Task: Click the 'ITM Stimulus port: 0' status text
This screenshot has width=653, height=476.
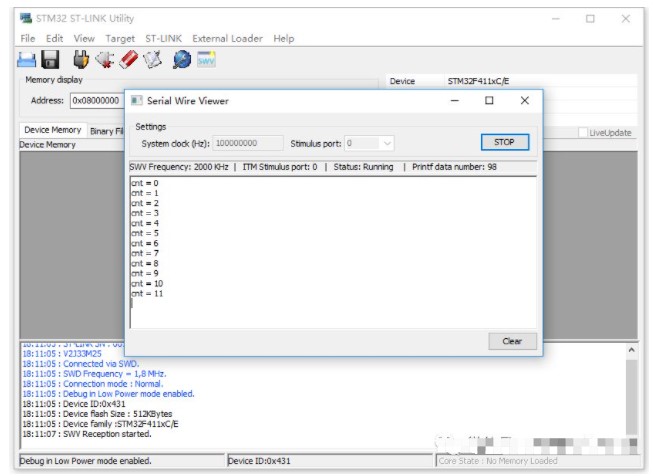Action: point(280,167)
